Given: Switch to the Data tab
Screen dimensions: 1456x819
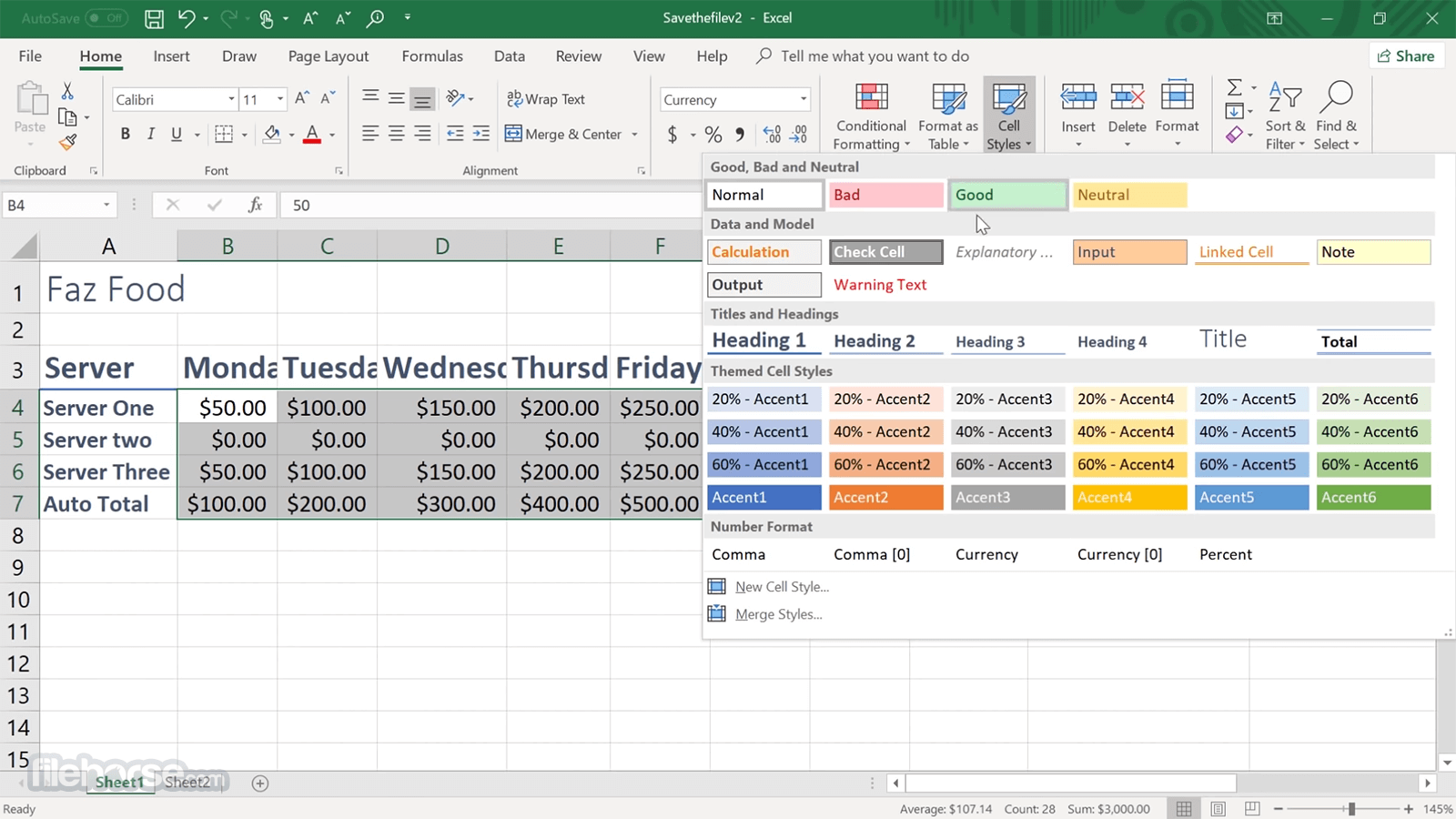Looking at the screenshot, I should tap(510, 56).
